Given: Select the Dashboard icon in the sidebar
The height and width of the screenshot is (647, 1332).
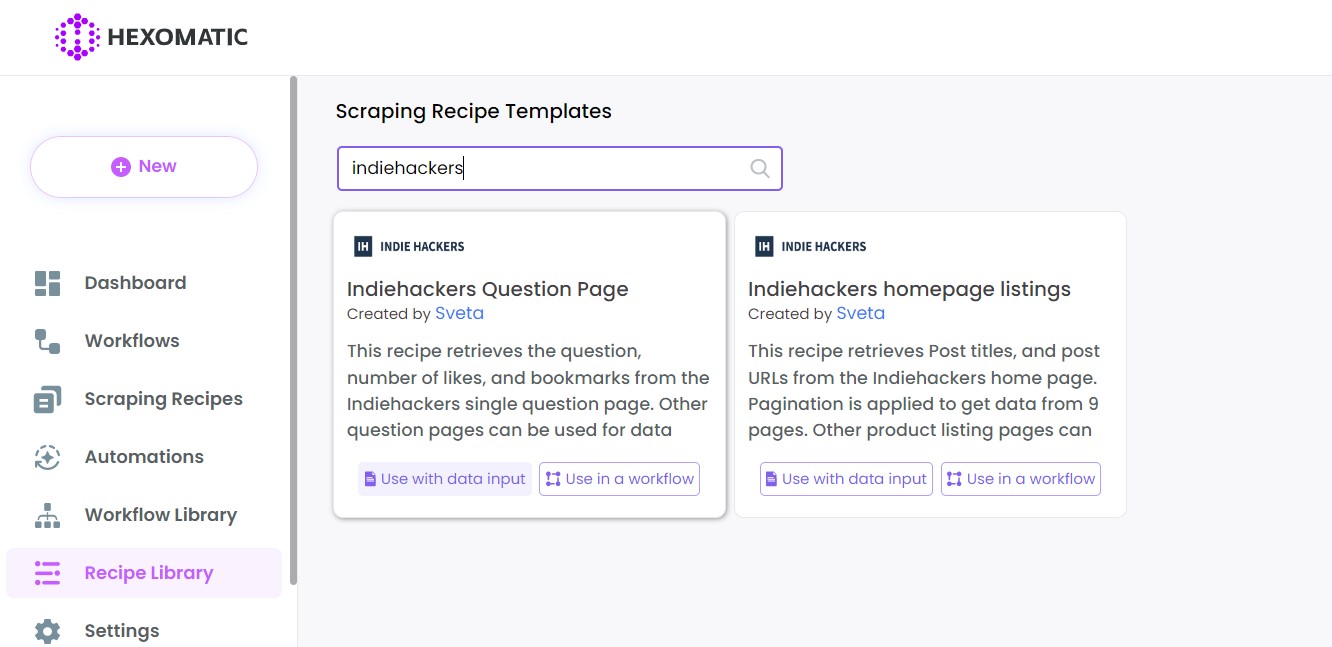Looking at the screenshot, I should (46, 282).
